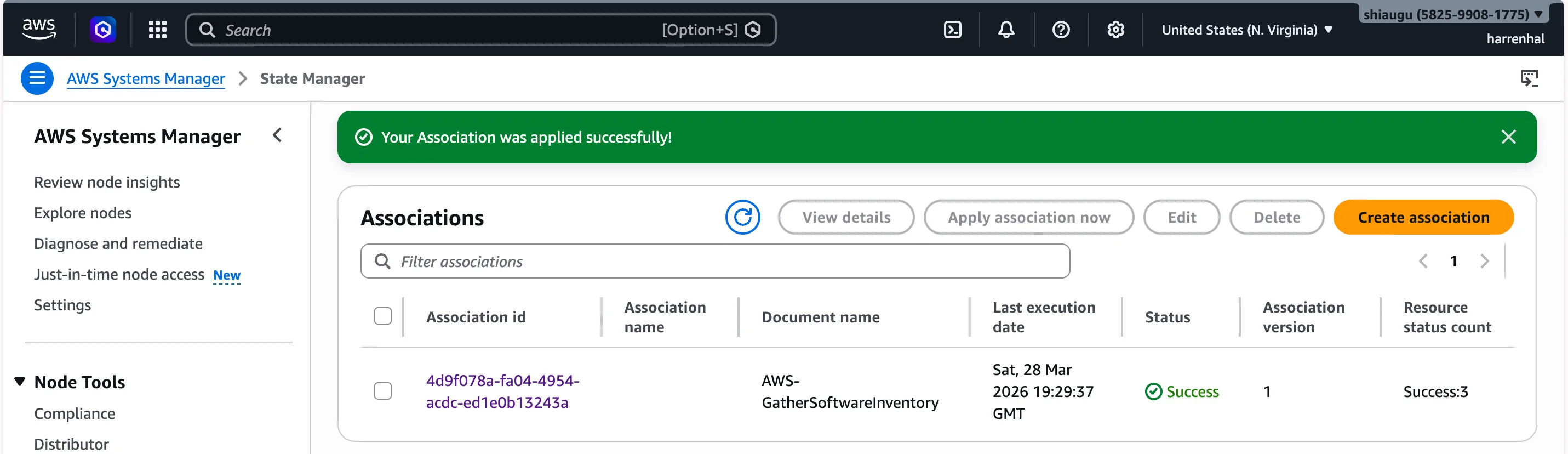Click the green success check icon in banner
1568x454 pixels.
pos(363,137)
